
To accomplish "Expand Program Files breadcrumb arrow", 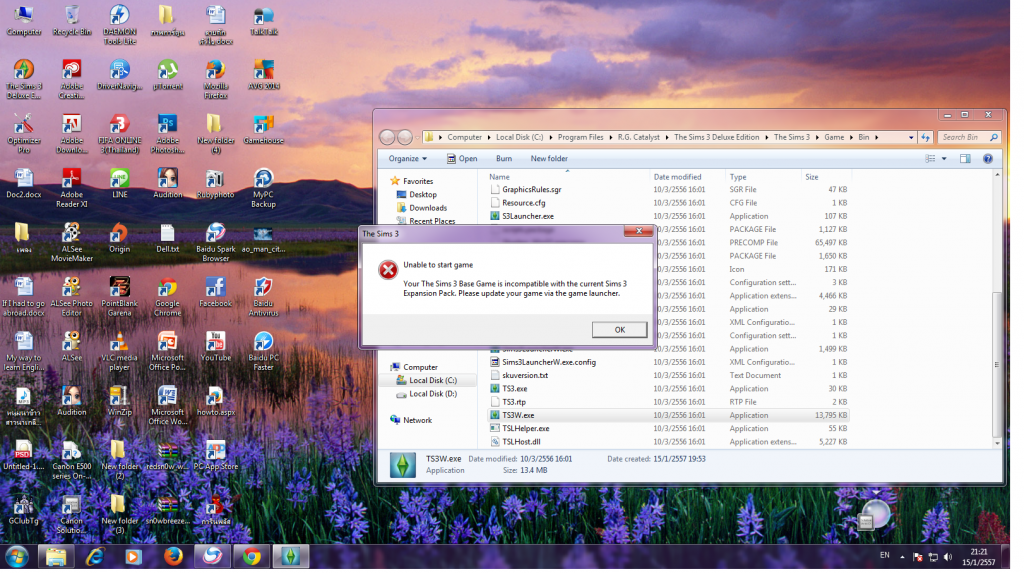I will 610,138.
